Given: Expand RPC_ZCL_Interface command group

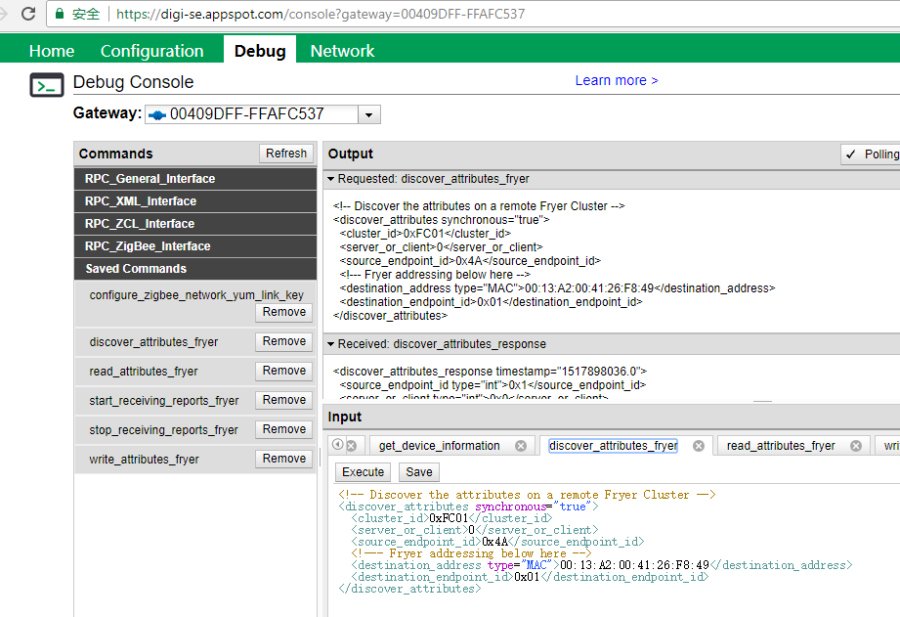Looking at the screenshot, I should click(195, 224).
